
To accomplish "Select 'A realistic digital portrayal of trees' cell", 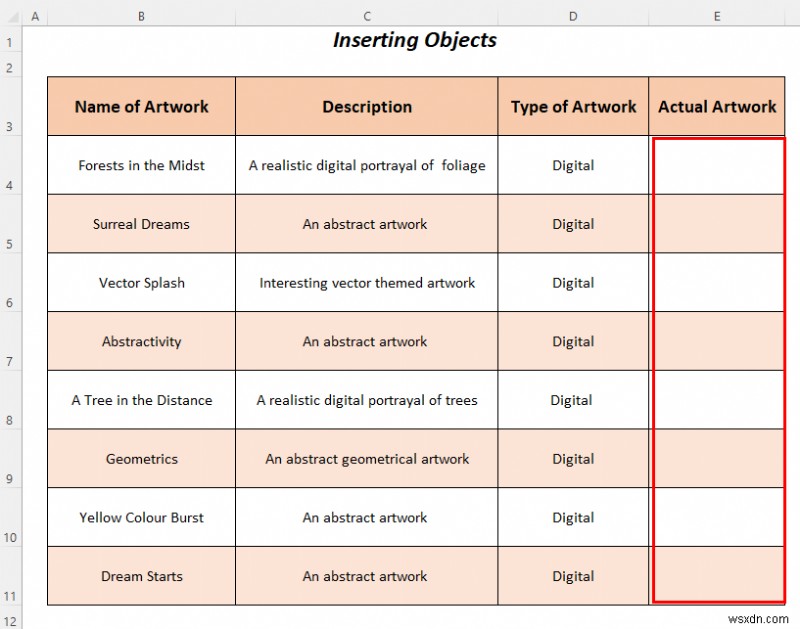I will tap(366, 399).
